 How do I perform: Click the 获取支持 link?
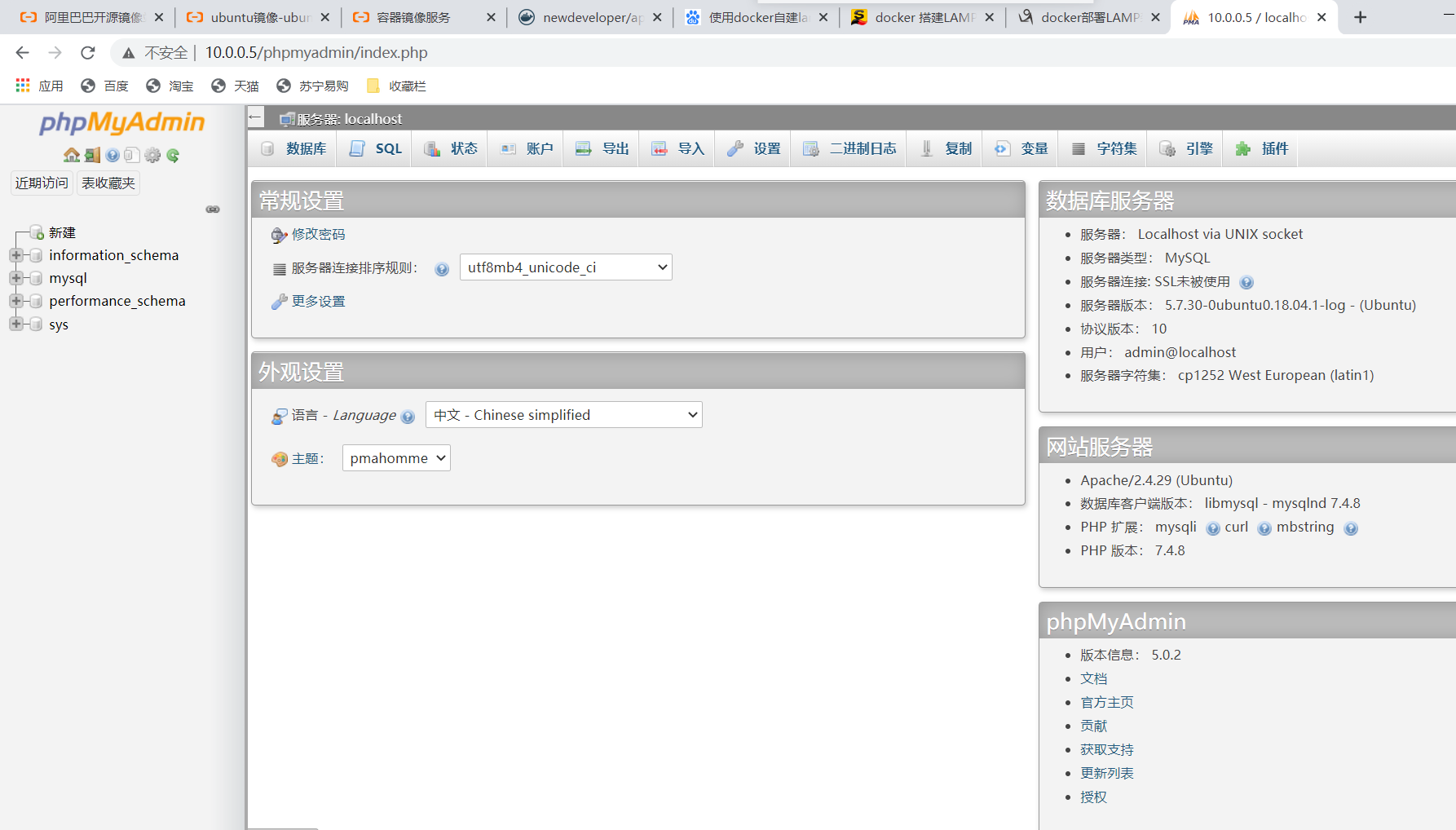tap(1107, 749)
